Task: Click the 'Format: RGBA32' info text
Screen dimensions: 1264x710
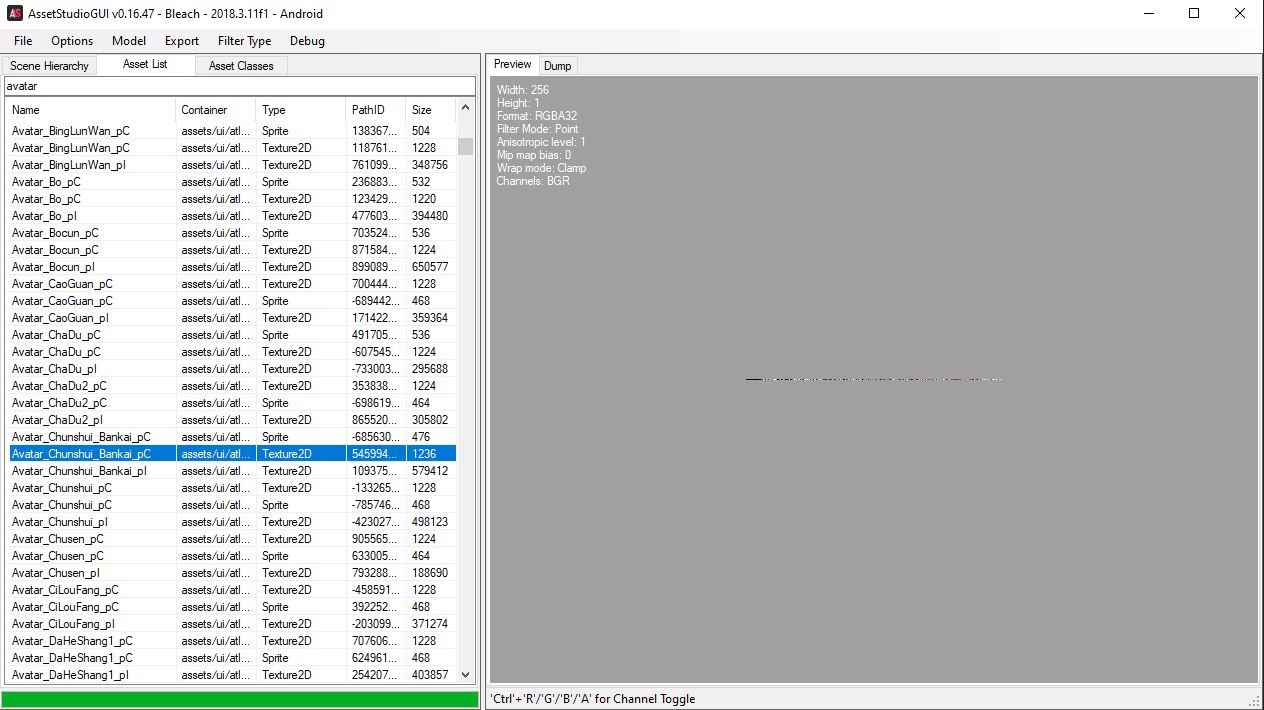Action: (x=537, y=116)
